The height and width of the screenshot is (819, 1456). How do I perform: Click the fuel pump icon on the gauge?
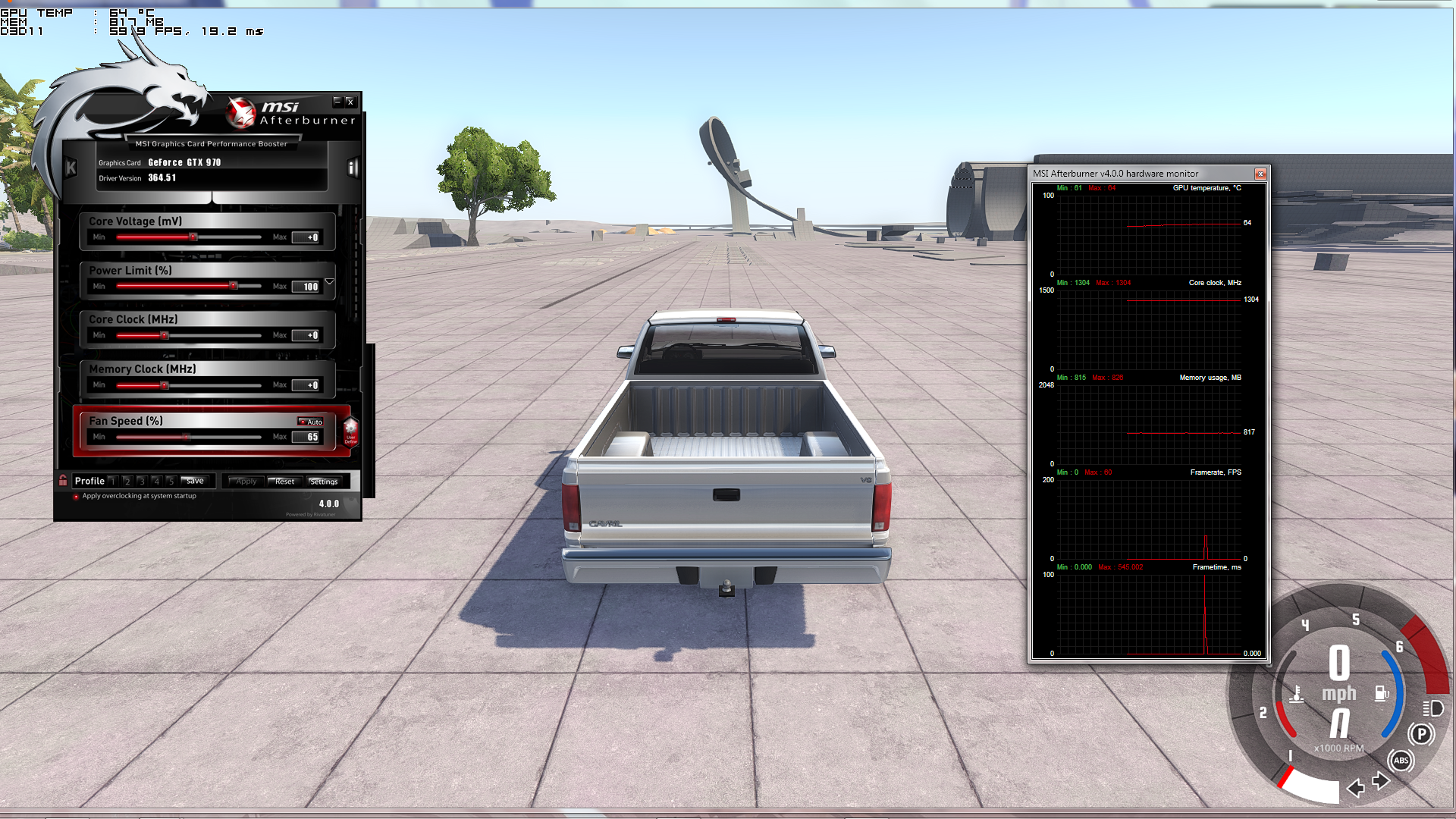tap(1382, 693)
